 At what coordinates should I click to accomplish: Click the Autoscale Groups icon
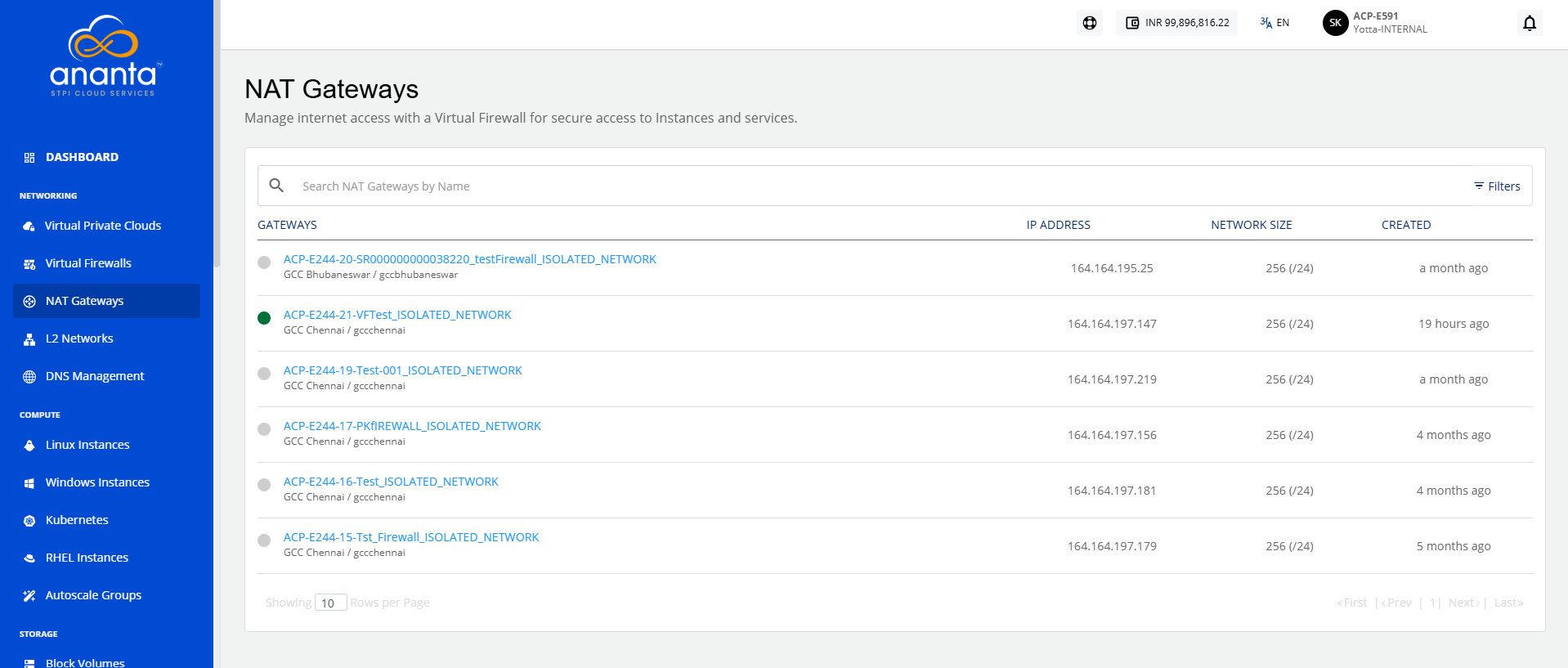point(29,595)
